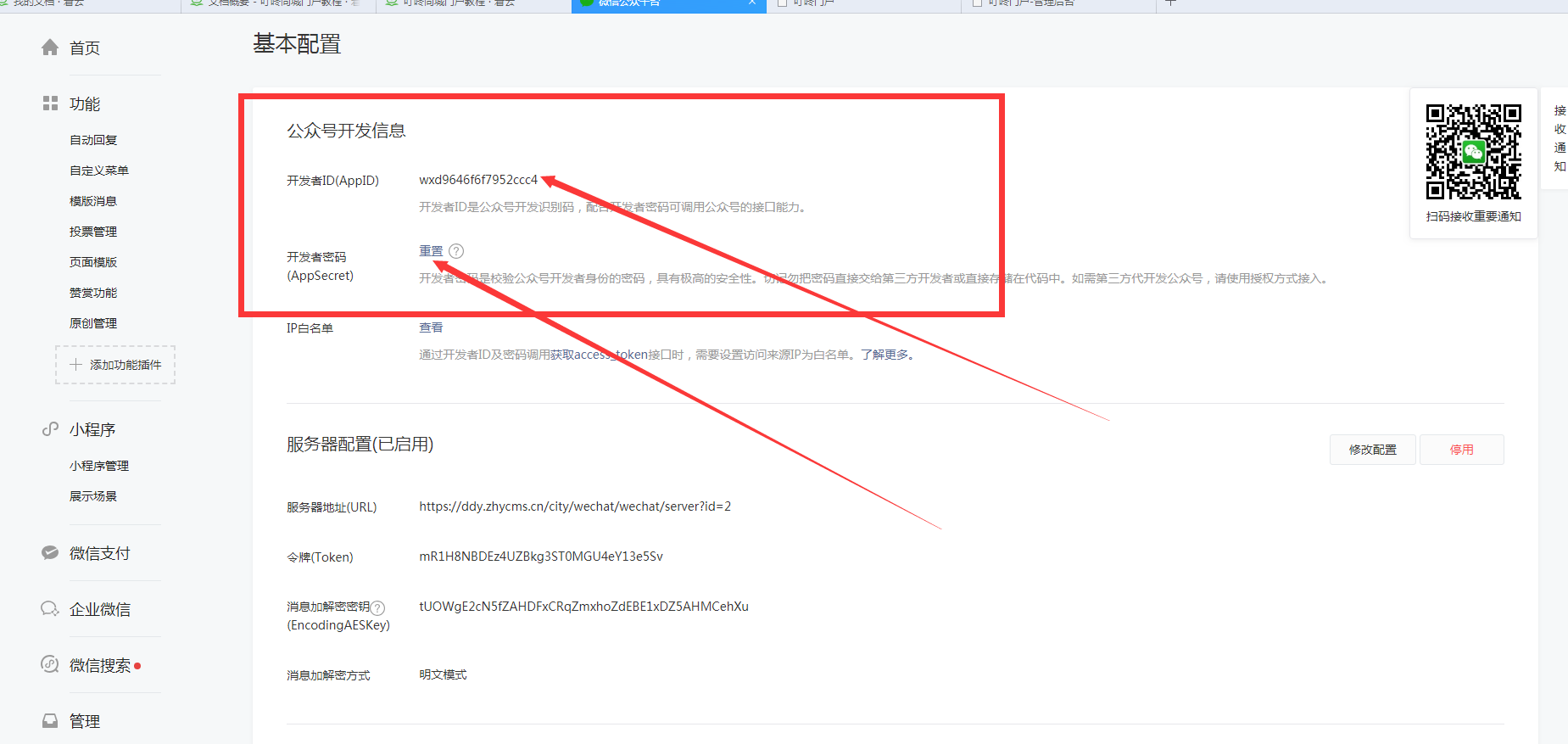Go to 投票管理
This screenshot has width=1568, height=744.
[93, 232]
